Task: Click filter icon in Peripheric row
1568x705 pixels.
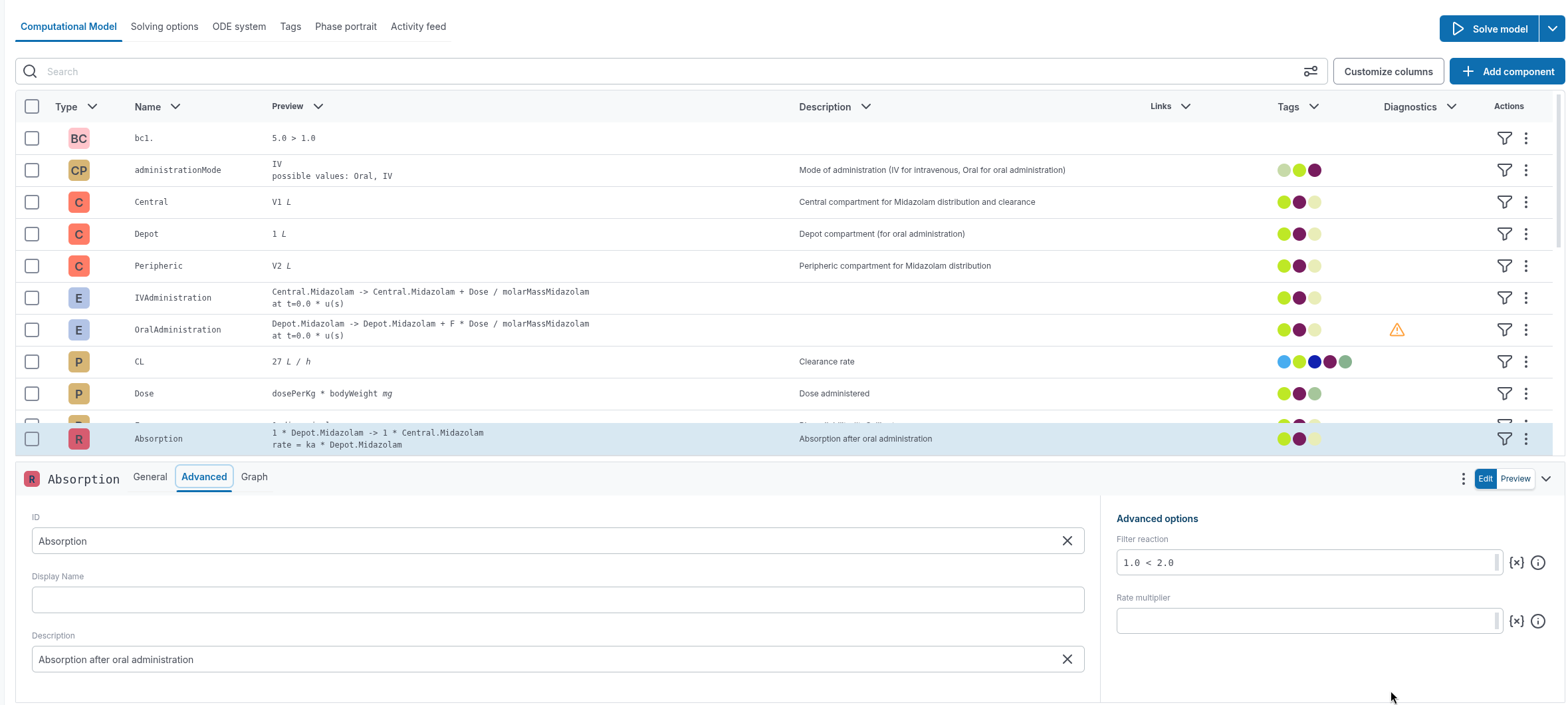Action: click(x=1504, y=266)
